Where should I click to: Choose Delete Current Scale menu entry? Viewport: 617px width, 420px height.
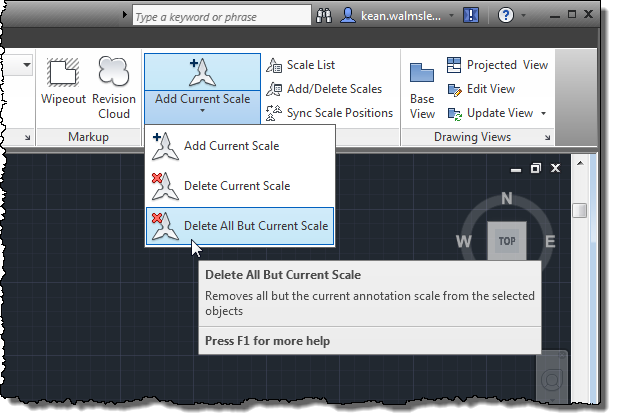pos(236,186)
